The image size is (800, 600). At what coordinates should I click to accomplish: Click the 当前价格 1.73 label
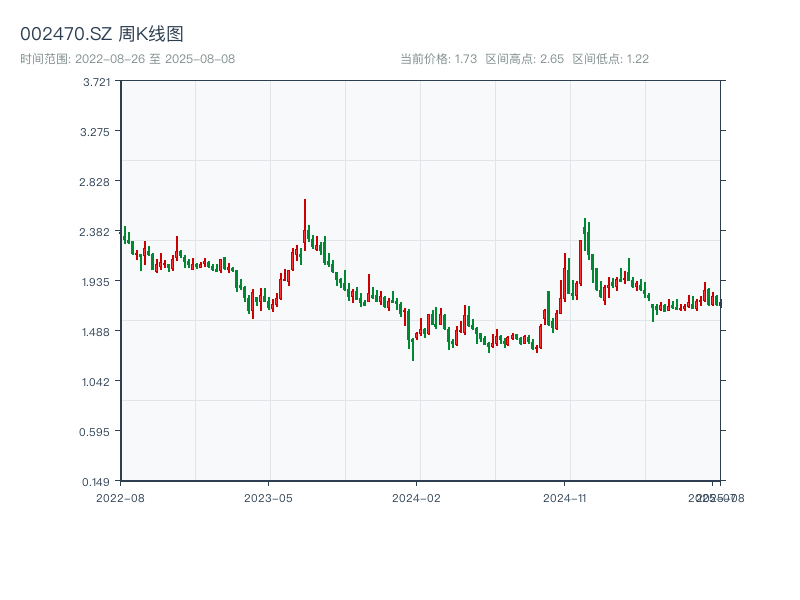(438, 59)
